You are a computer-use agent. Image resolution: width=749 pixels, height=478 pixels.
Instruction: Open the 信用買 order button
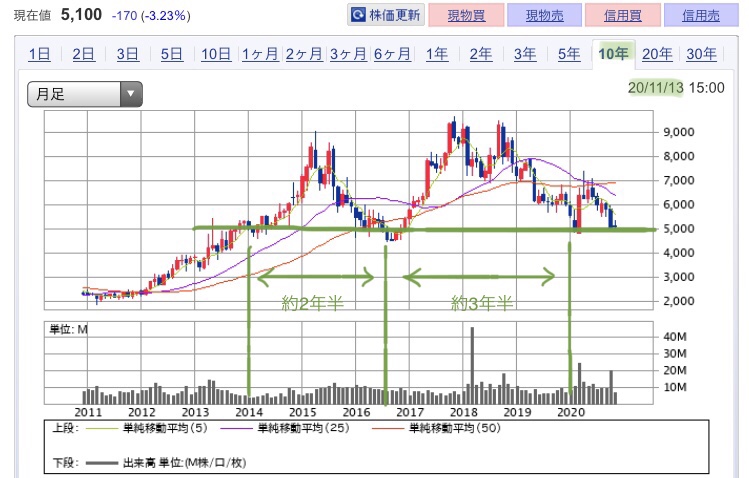coord(623,15)
